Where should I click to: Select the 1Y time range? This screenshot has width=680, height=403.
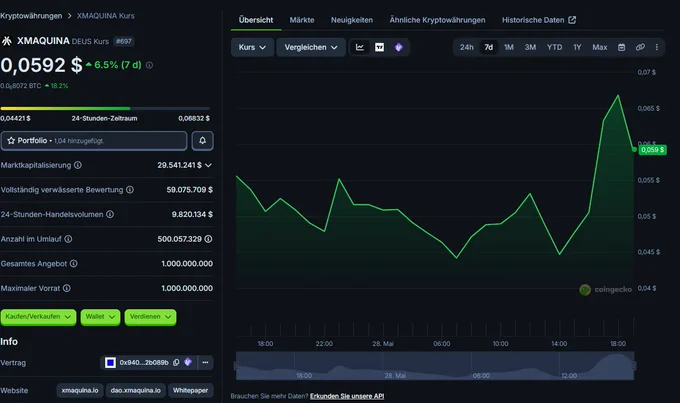click(577, 47)
